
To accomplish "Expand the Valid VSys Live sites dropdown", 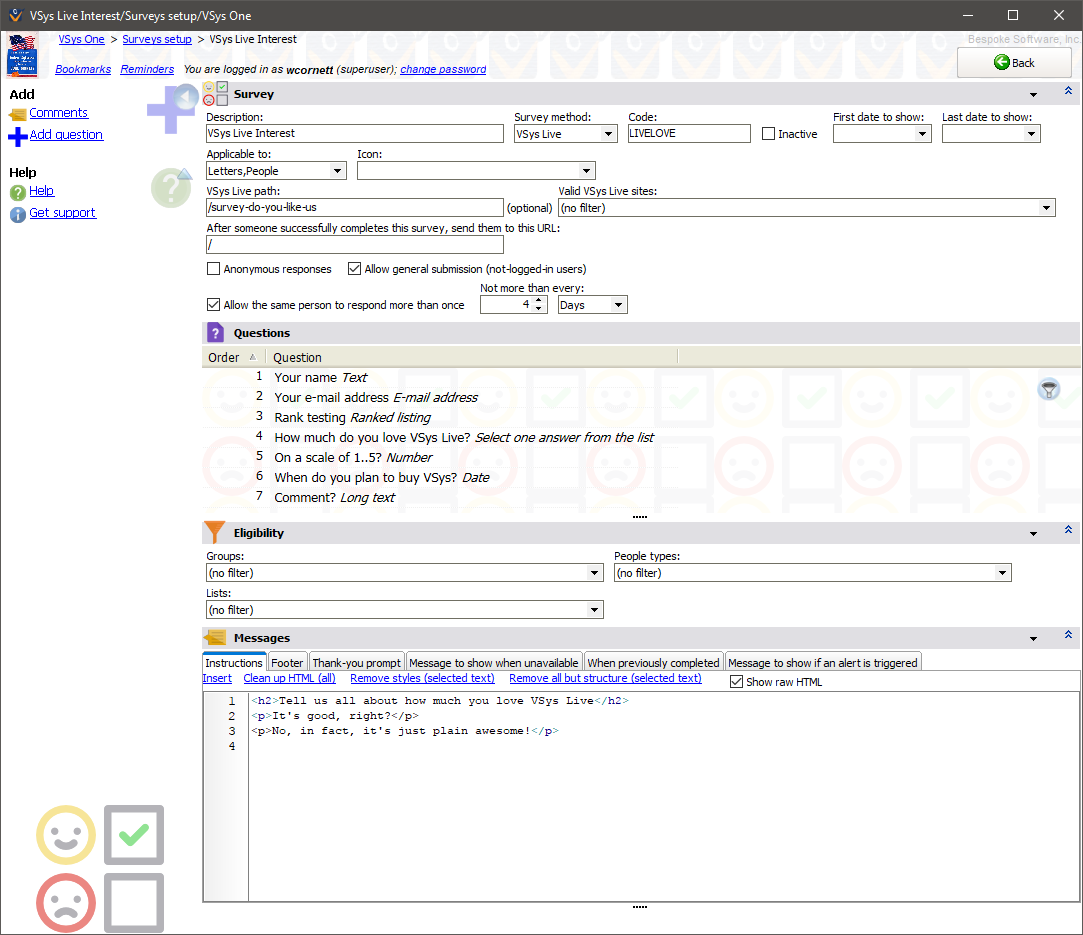I will tap(1046, 208).
